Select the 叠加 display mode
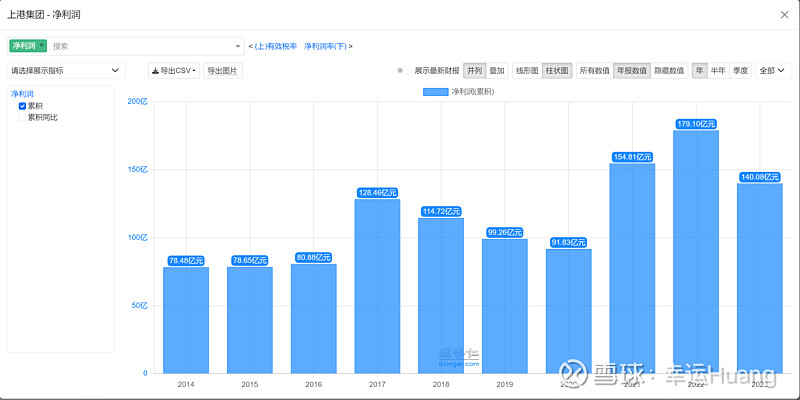 tap(497, 71)
